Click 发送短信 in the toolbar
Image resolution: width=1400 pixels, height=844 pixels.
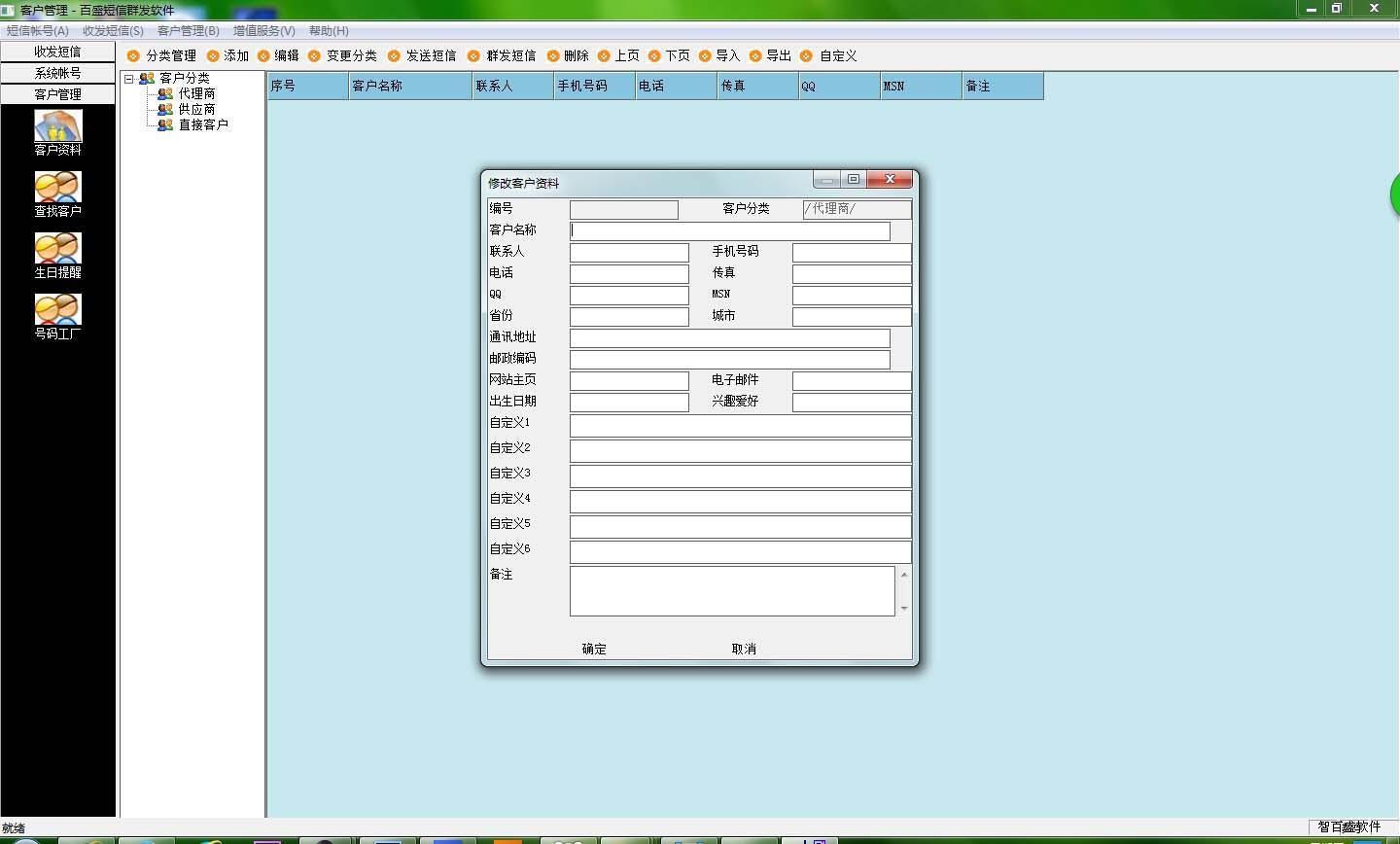click(422, 55)
